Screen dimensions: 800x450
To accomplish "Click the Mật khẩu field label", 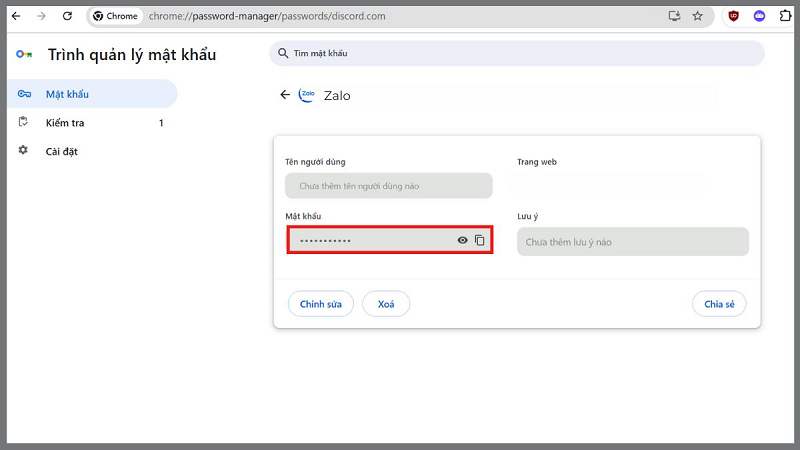I will [303, 216].
